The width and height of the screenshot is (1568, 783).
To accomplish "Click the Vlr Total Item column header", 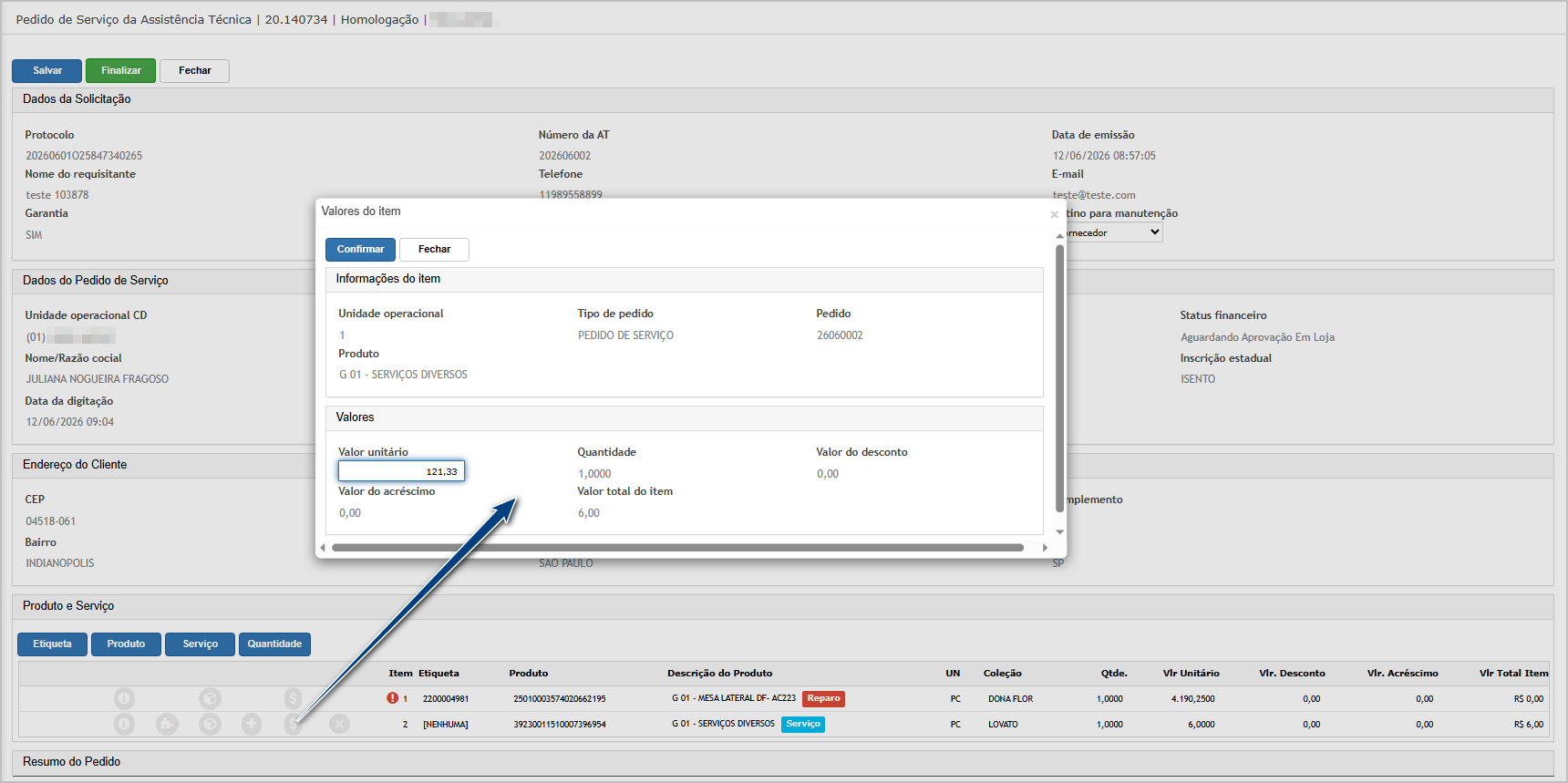I will tap(1513, 674).
